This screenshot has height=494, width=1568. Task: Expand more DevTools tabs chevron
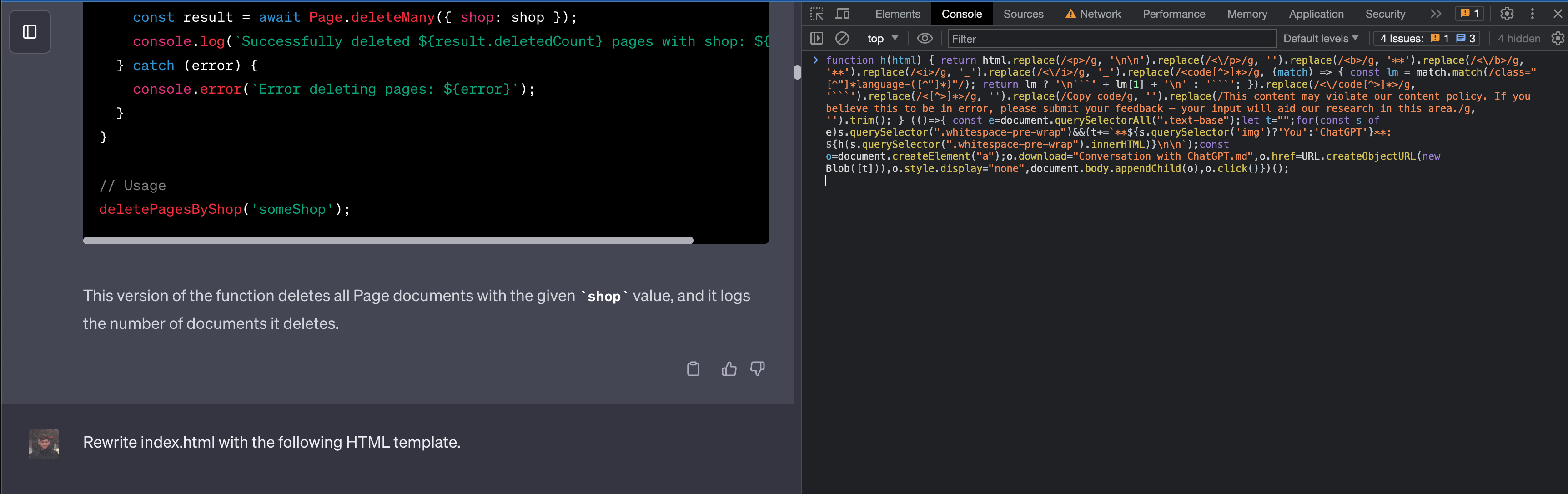(x=1435, y=14)
